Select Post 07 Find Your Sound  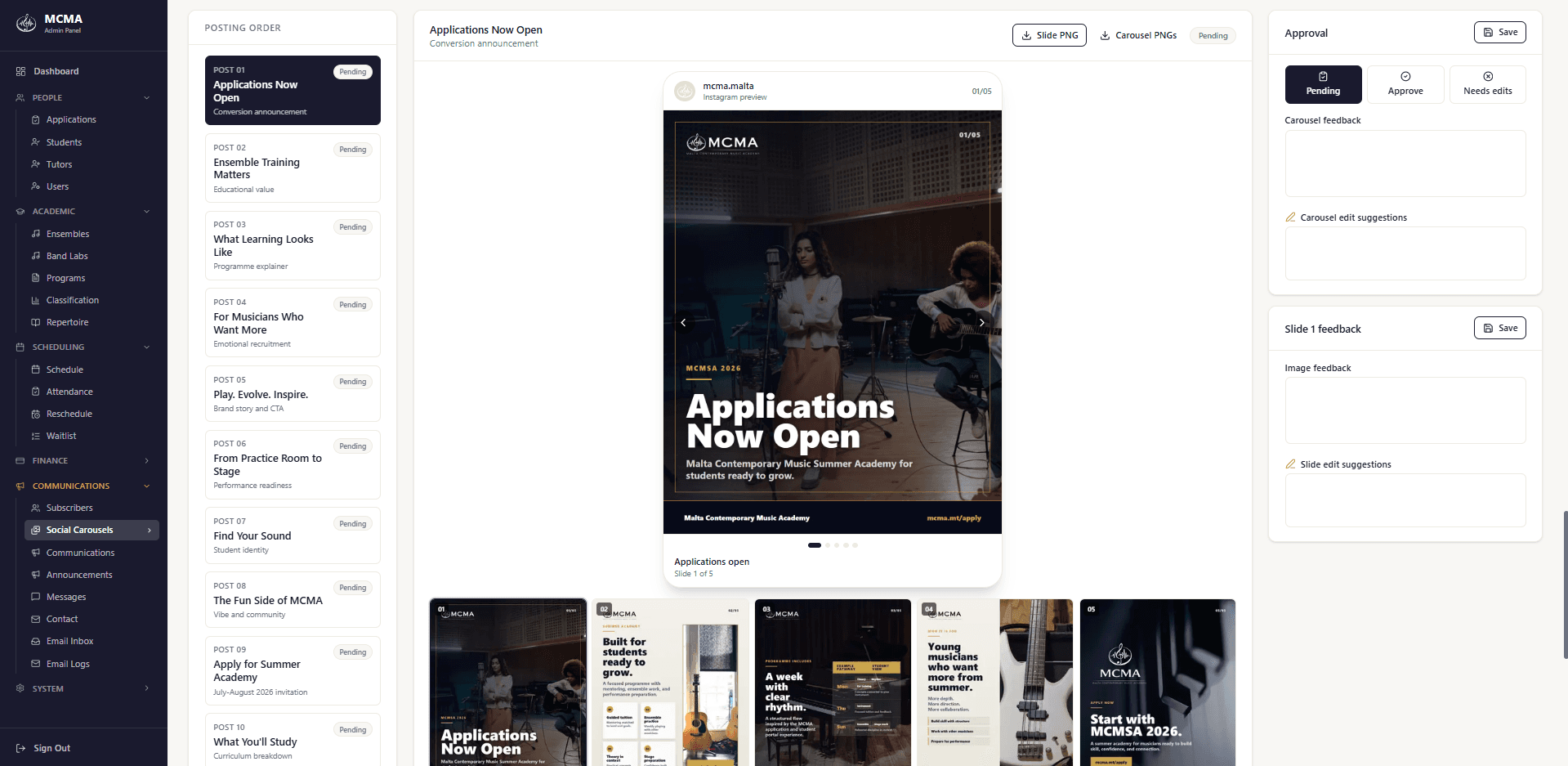pyautogui.click(x=293, y=535)
